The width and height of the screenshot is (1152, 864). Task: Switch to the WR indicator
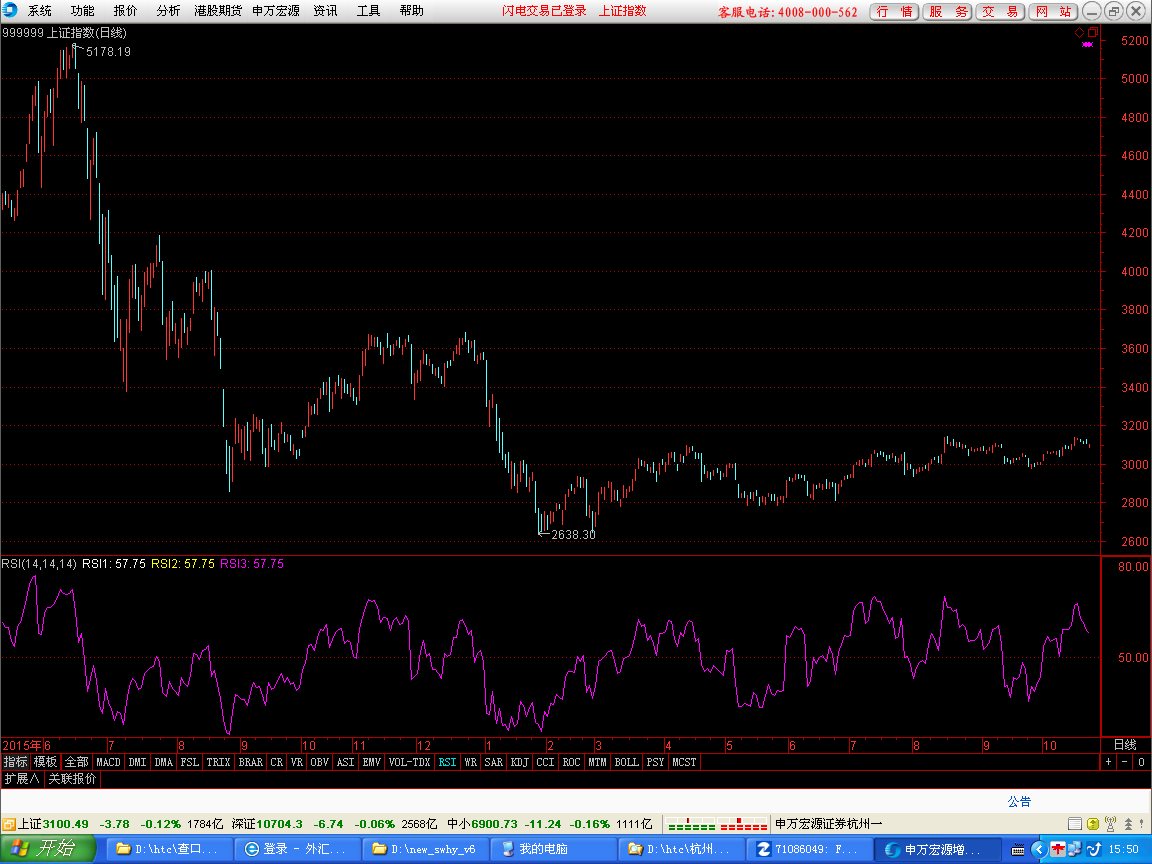click(x=471, y=762)
